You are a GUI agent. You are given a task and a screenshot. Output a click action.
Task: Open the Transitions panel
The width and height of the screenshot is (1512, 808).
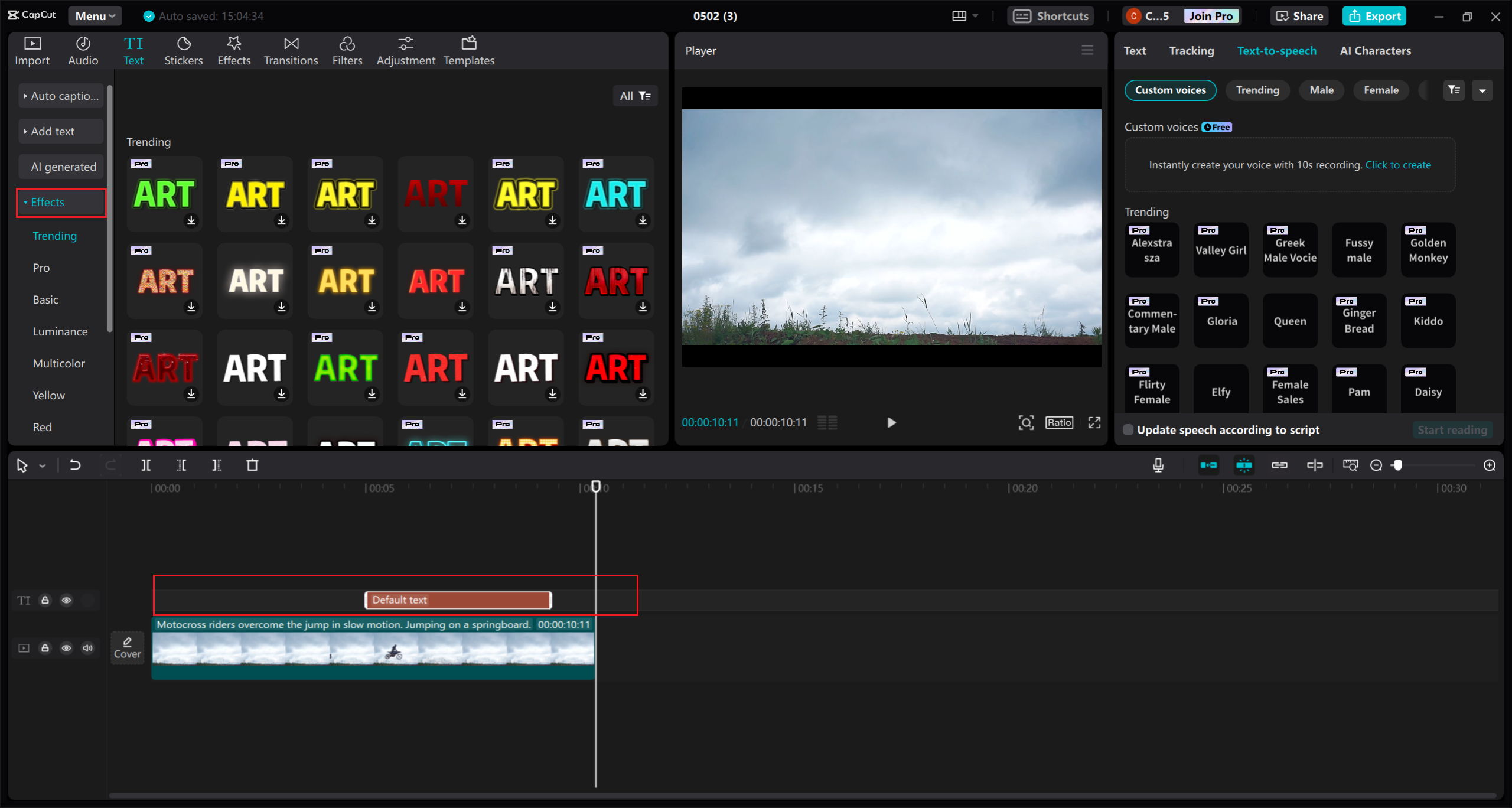(x=291, y=51)
